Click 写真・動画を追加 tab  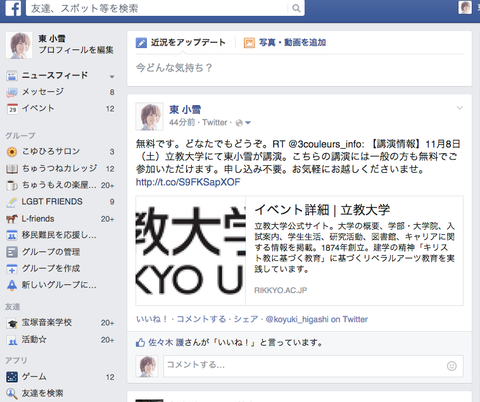(292, 43)
